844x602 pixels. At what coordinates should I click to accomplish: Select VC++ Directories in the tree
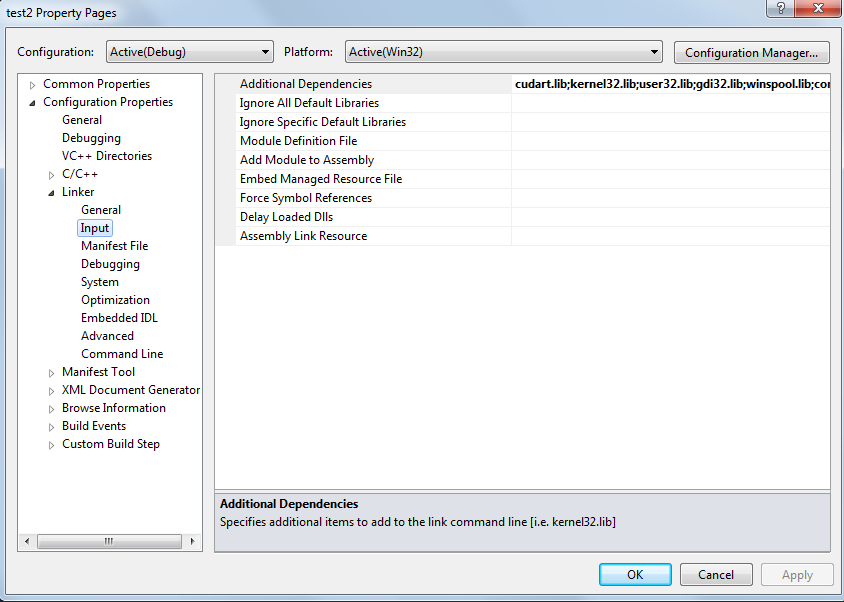[x=107, y=156]
